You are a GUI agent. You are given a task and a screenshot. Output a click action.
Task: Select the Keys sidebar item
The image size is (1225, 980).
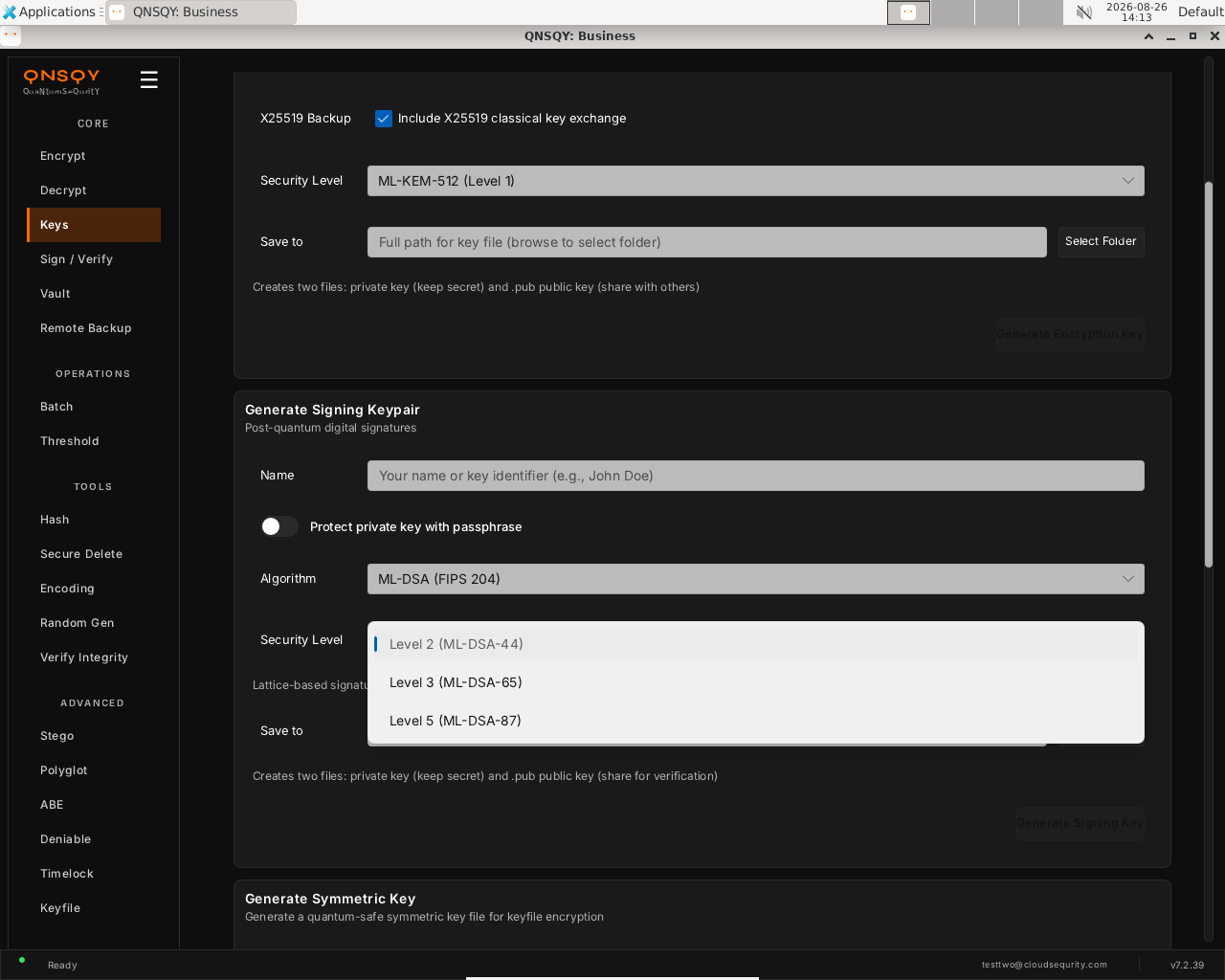pos(94,225)
